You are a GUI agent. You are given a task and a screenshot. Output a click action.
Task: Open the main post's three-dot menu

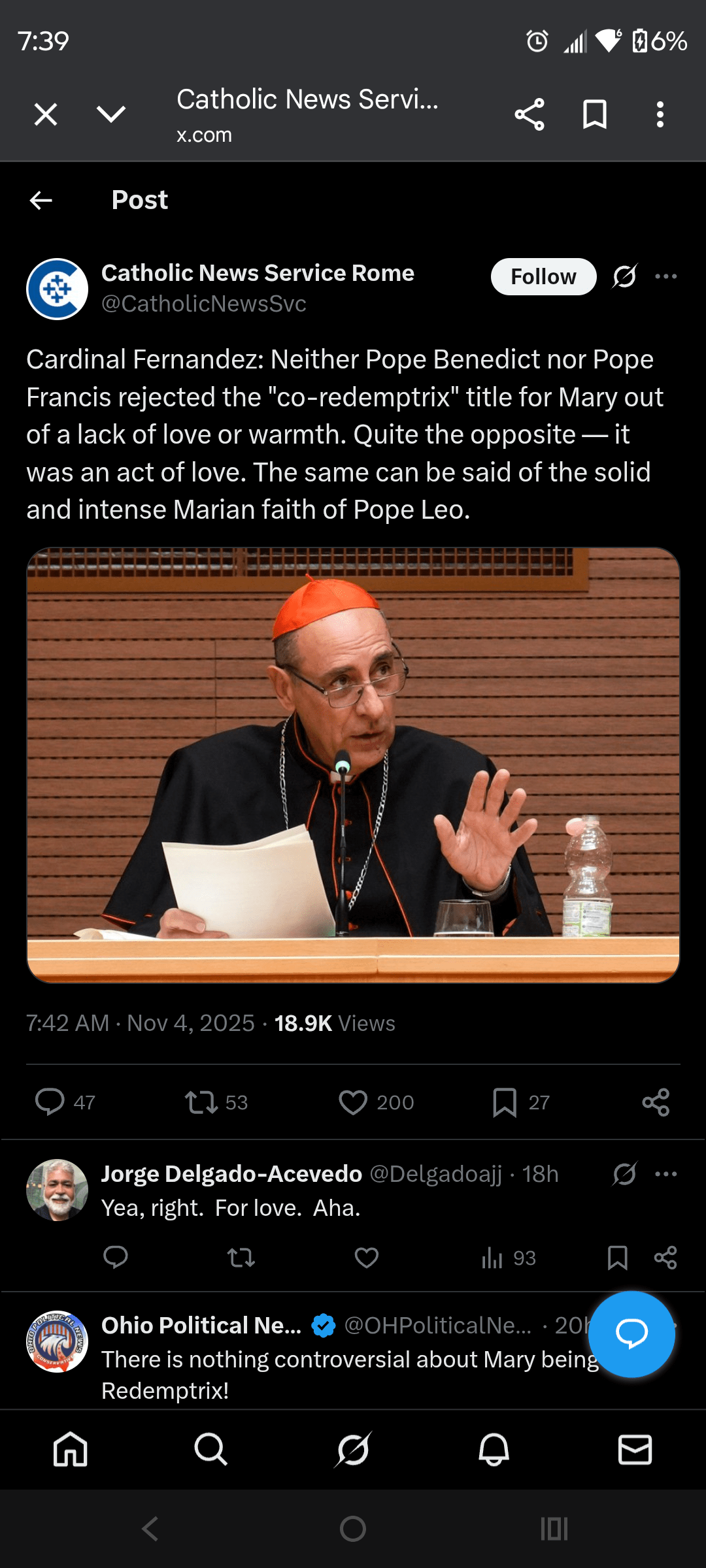(665, 276)
